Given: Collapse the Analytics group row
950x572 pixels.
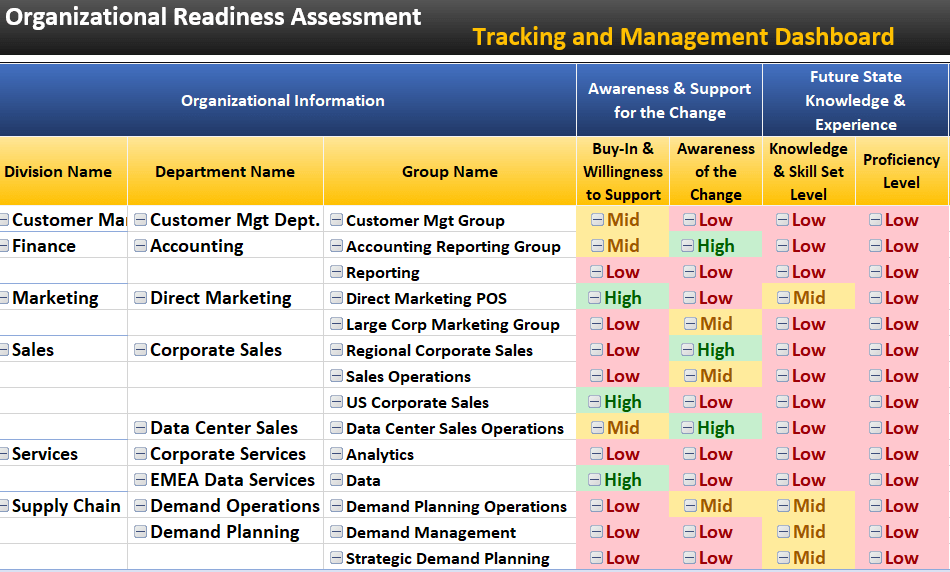Looking at the screenshot, I should [x=336, y=454].
